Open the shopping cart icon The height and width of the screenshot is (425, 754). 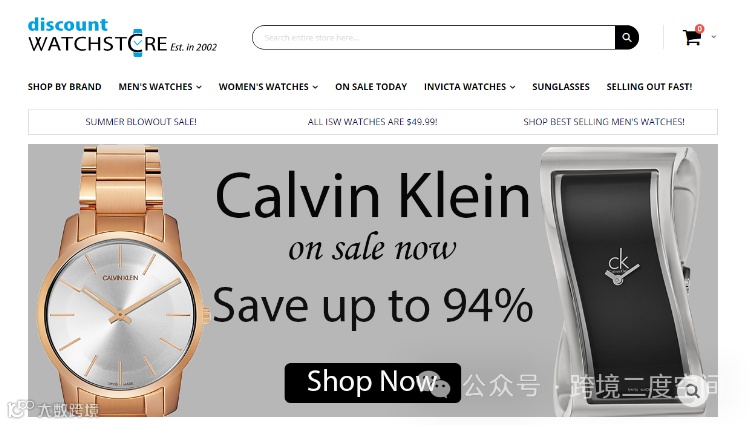(691, 38)
